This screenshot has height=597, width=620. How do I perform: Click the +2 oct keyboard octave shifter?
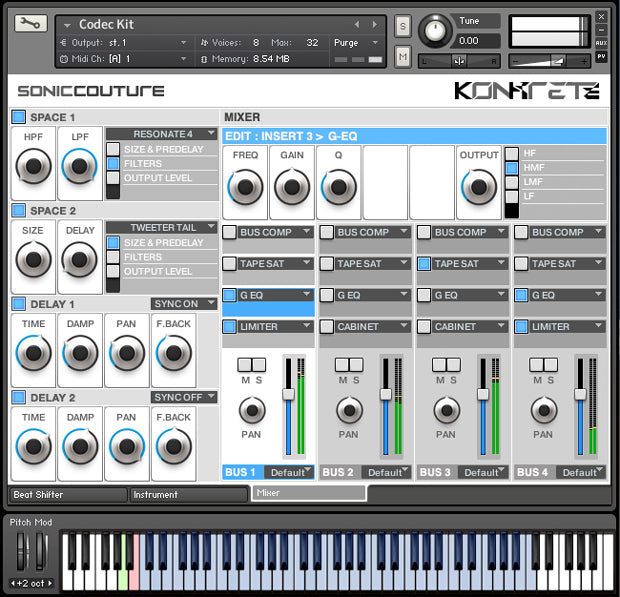[x=31, y=583]
